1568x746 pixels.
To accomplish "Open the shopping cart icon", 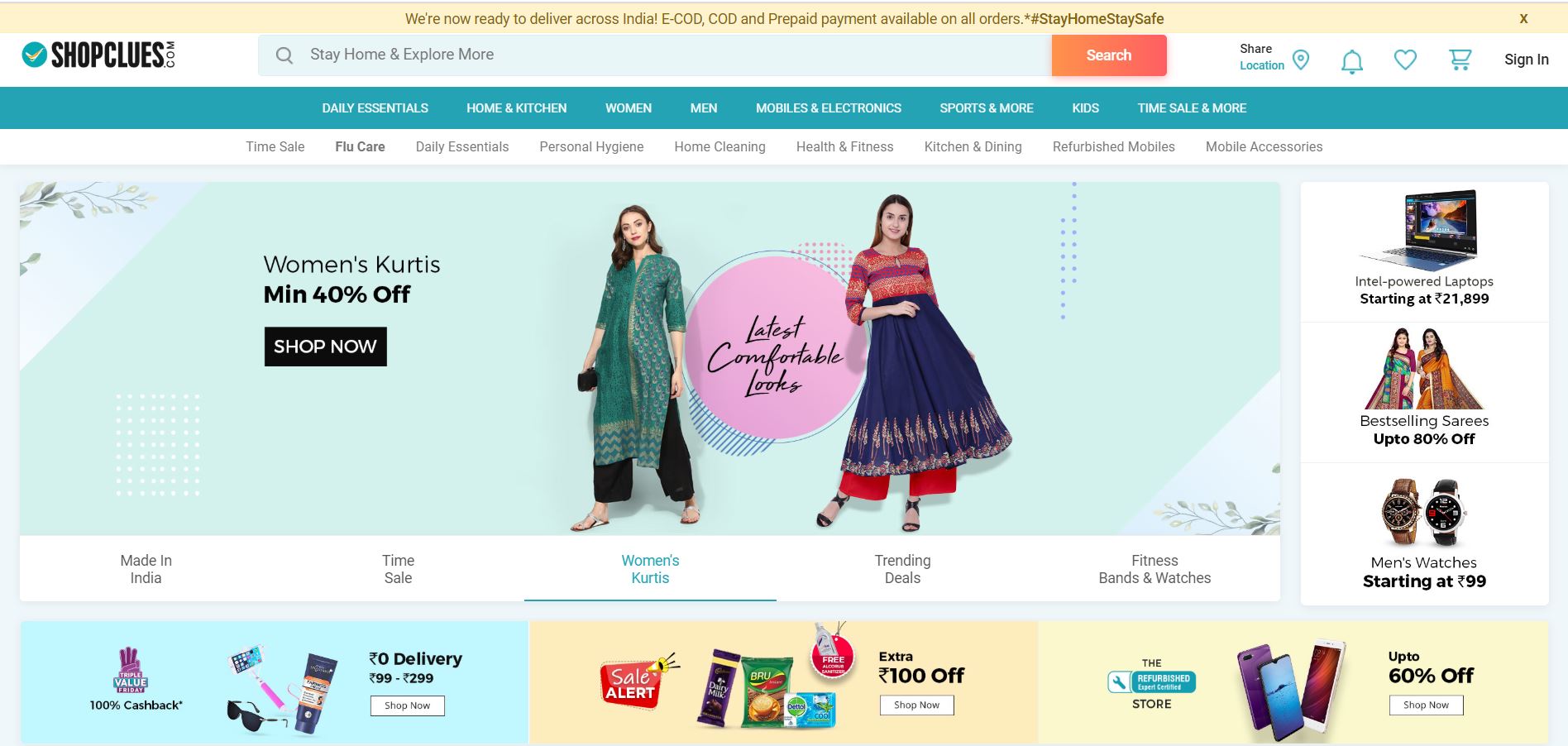I will (1460, 60).
